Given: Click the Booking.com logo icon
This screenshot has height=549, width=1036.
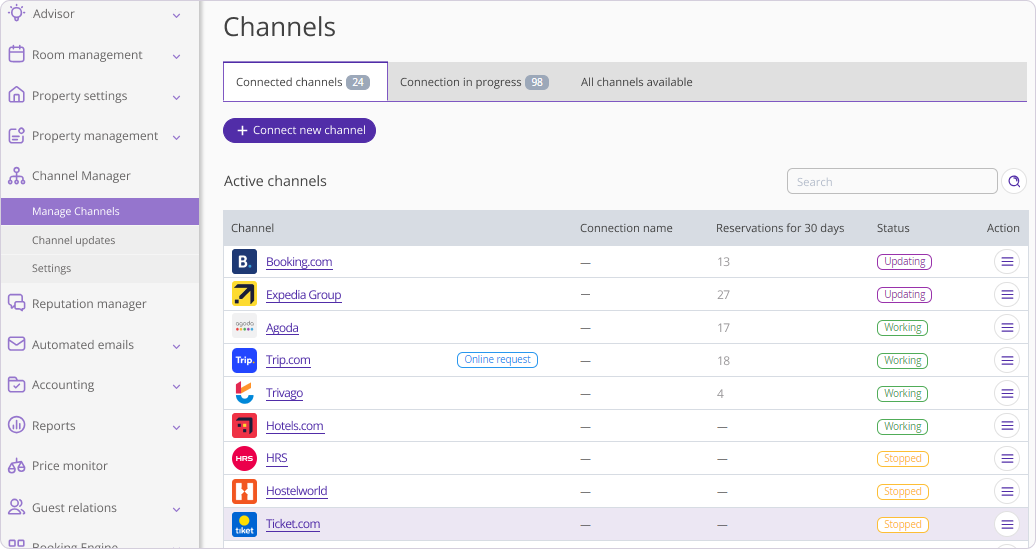Looking at the screenshot, I should [244, 262].
